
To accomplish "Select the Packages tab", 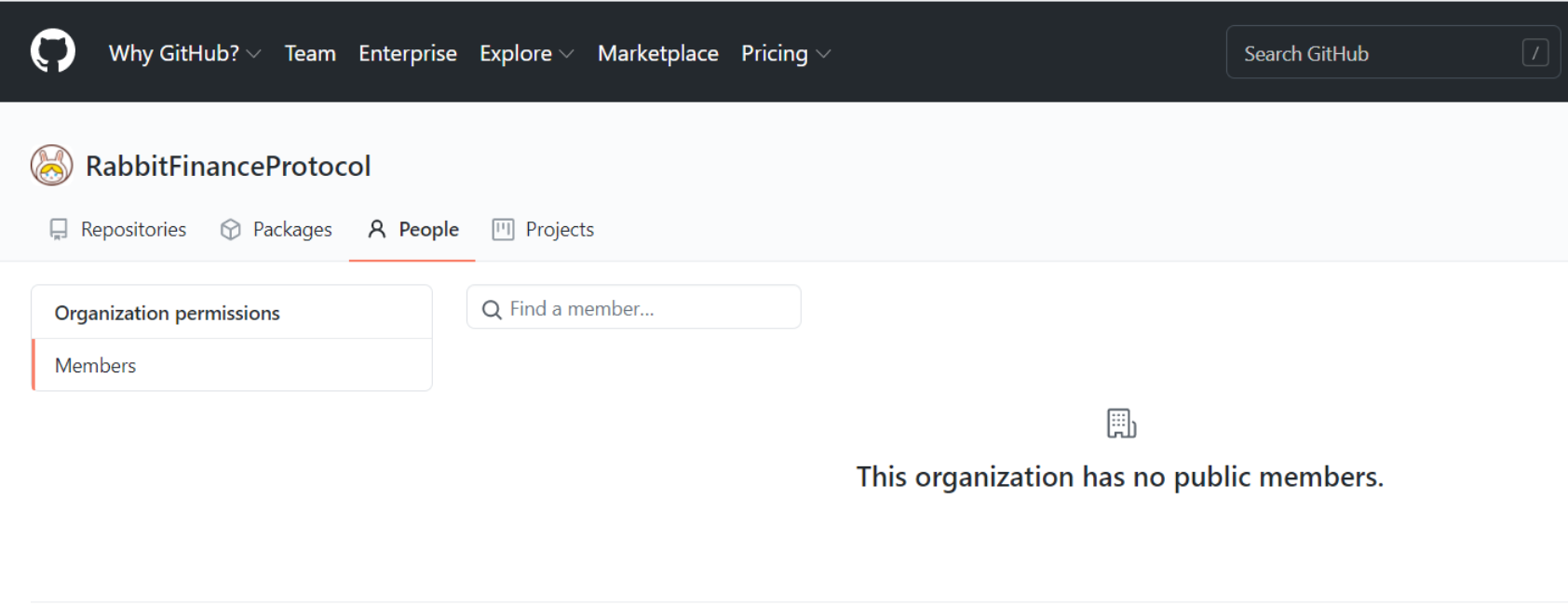I will click(x=291, y=230).
